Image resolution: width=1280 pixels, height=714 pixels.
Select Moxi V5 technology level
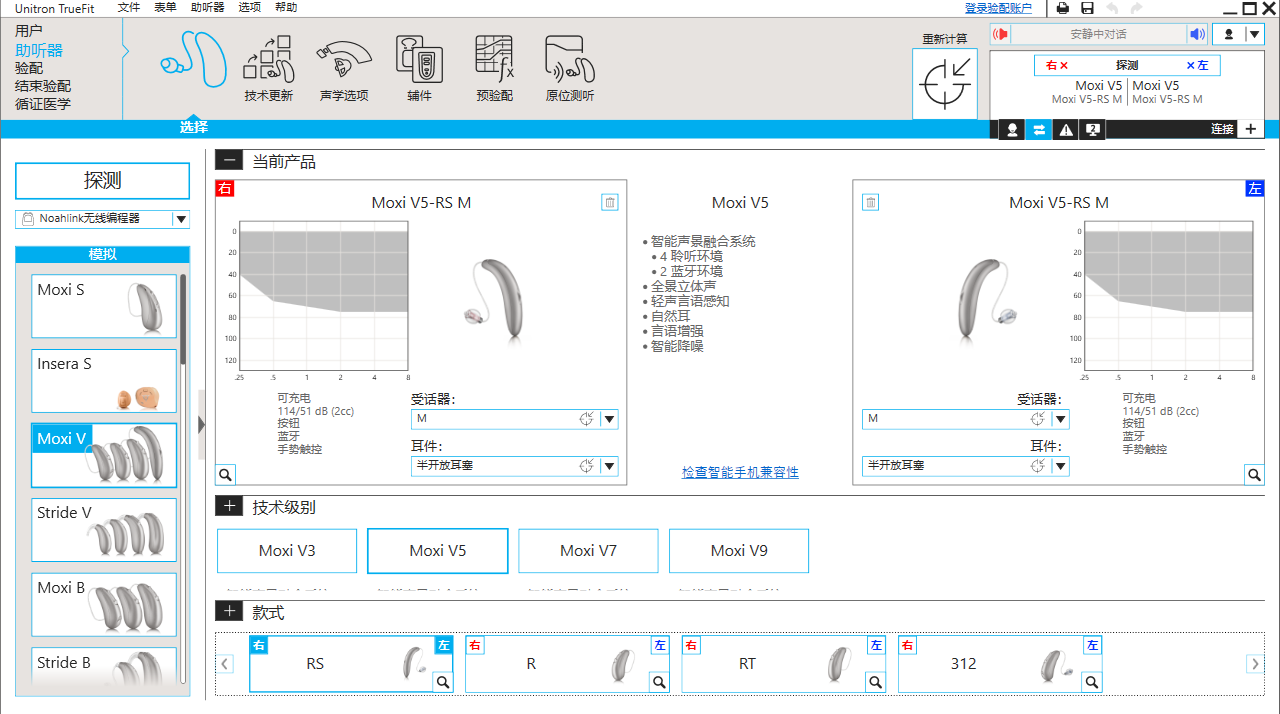[438, 551]
